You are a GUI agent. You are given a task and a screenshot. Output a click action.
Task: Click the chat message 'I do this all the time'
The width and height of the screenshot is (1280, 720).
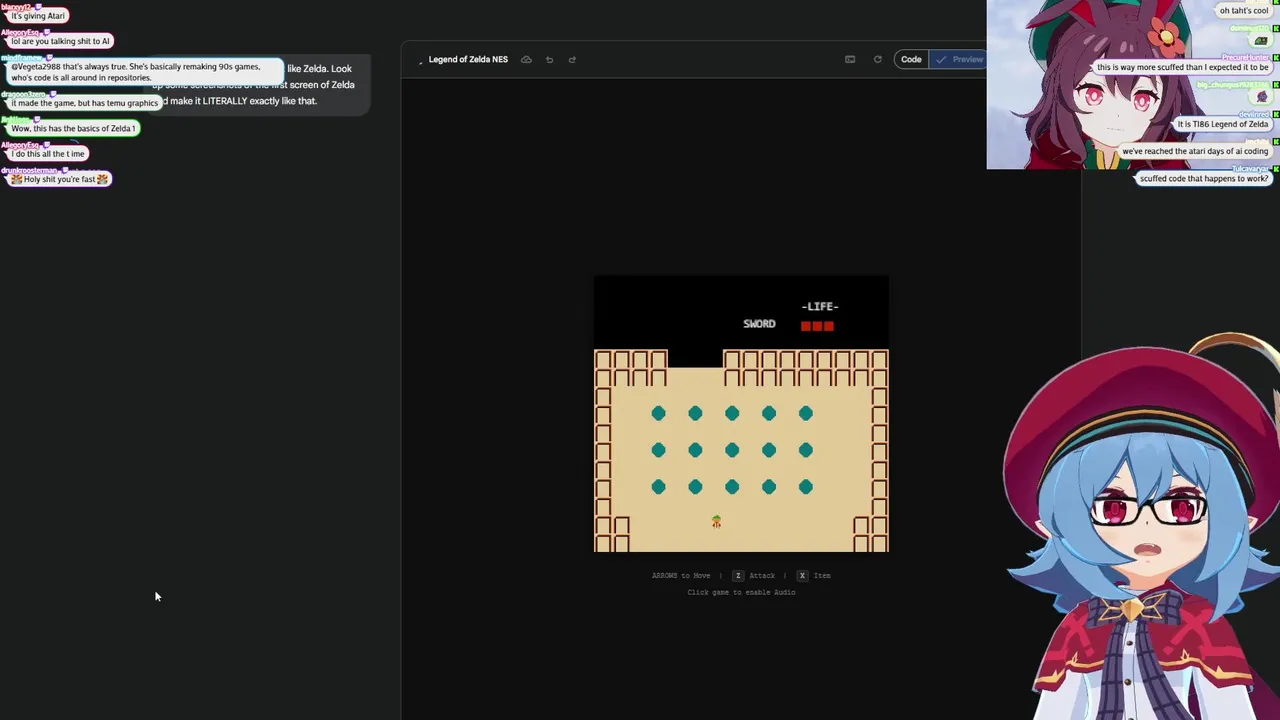pos(48,154)
